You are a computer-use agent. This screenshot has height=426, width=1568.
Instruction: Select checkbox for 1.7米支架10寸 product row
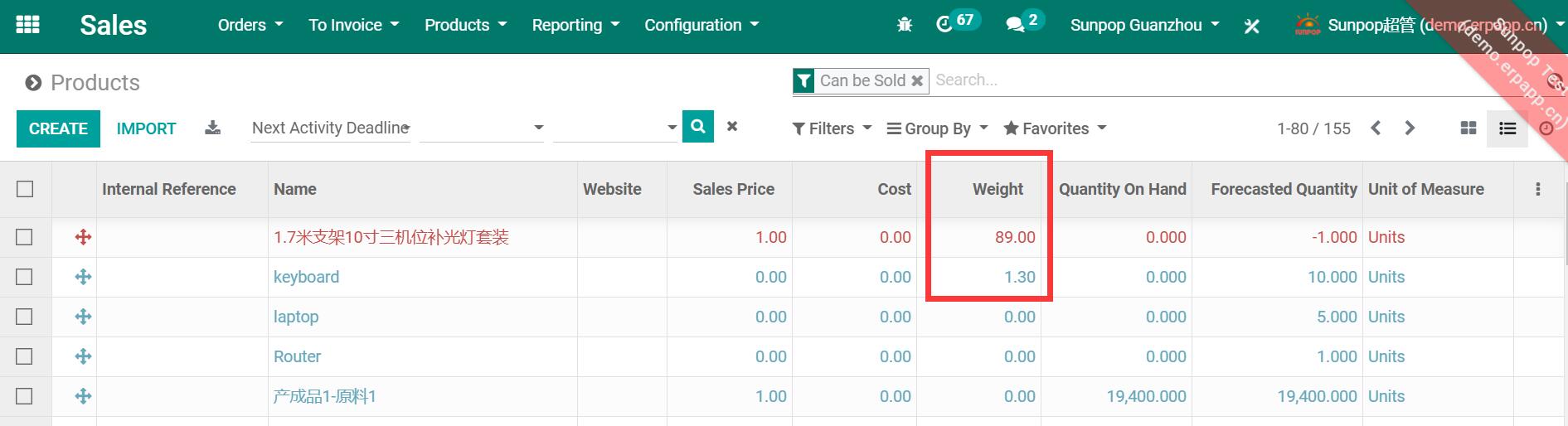click(x=25, y=237)
